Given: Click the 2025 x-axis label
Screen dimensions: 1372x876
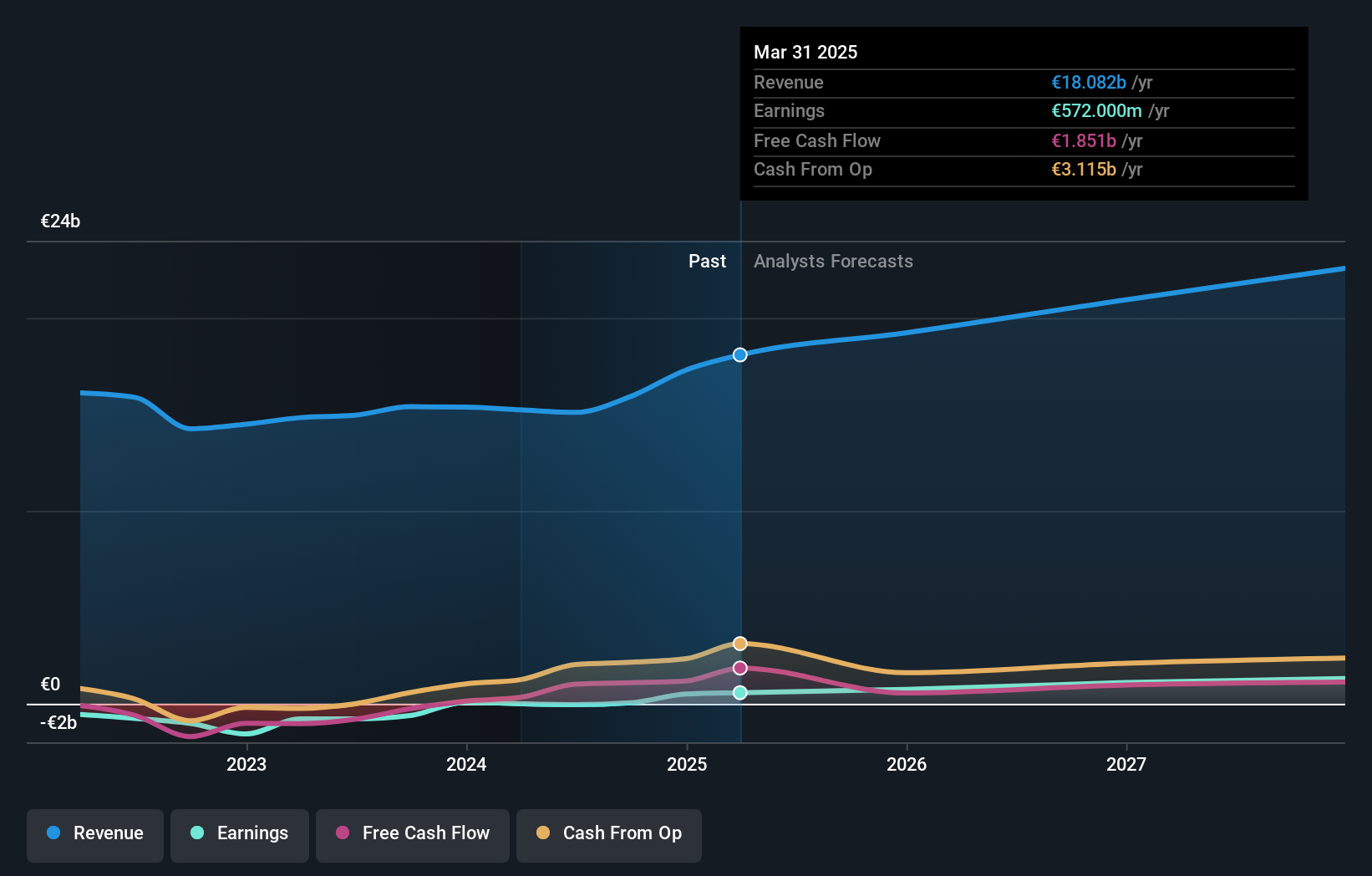Looking at the screenshot, I should [687, 765].
